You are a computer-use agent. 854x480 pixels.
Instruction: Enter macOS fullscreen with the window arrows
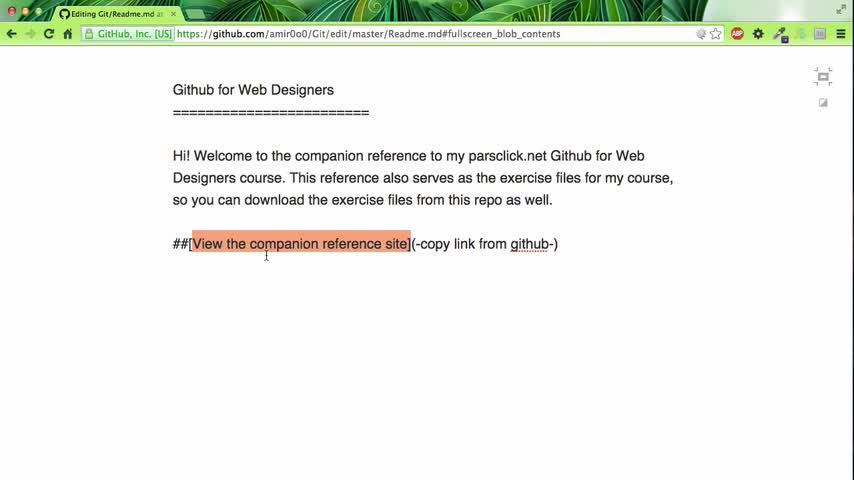(x=841, y=9)
